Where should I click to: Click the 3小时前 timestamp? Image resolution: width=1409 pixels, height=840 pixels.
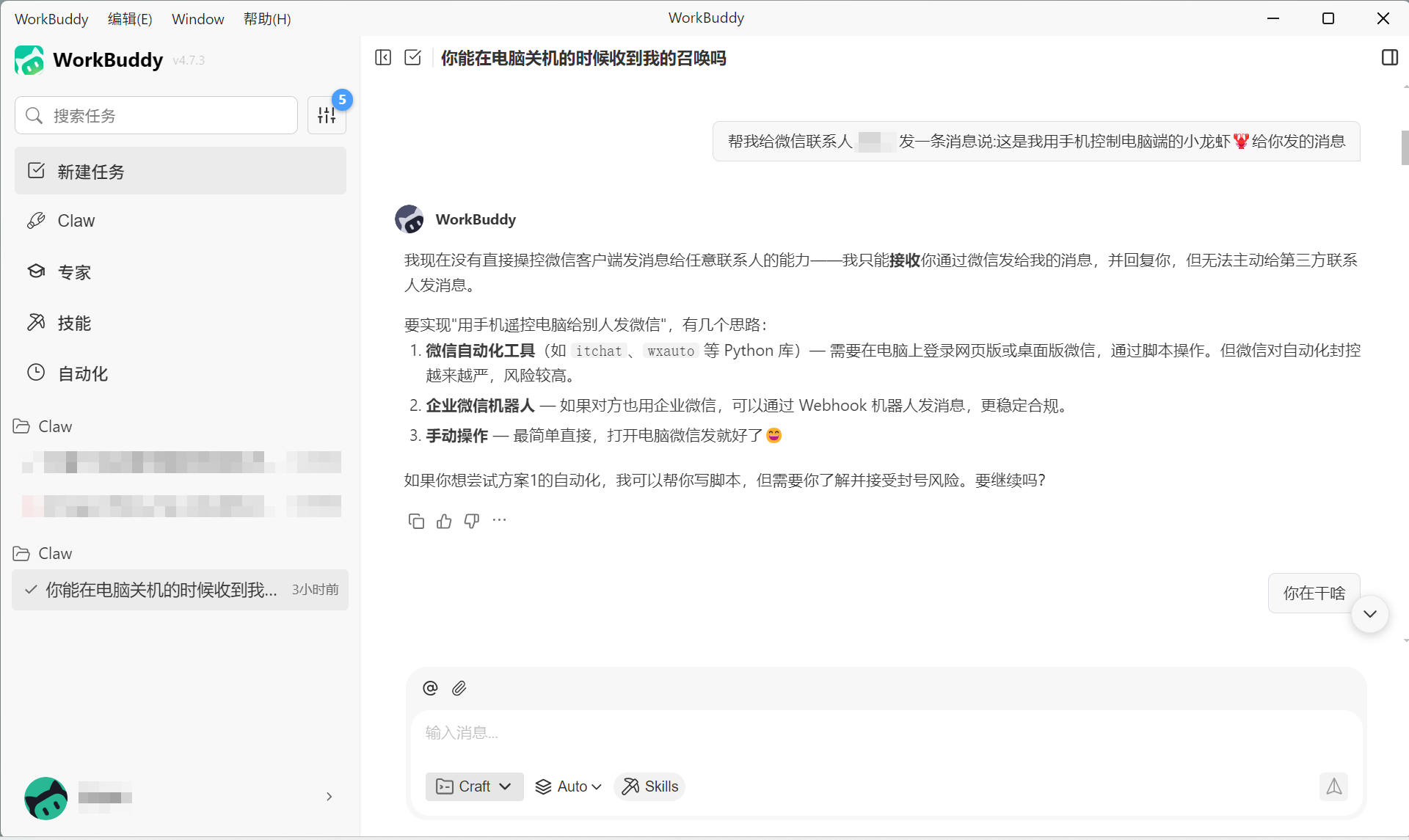click(316, 590)
